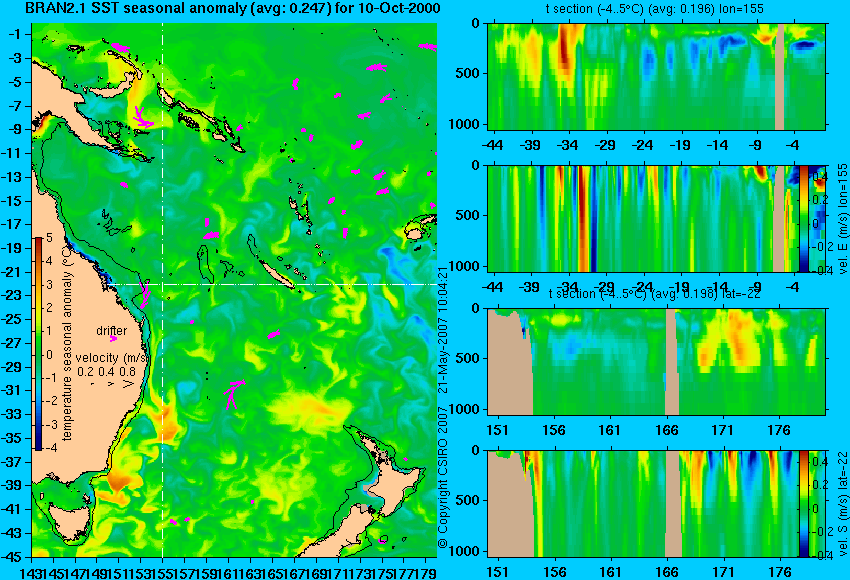Screen dimensions: 850x580
Task: Click the magenta drifter marker beside the 'drifter' label
Action: [113, 339]
